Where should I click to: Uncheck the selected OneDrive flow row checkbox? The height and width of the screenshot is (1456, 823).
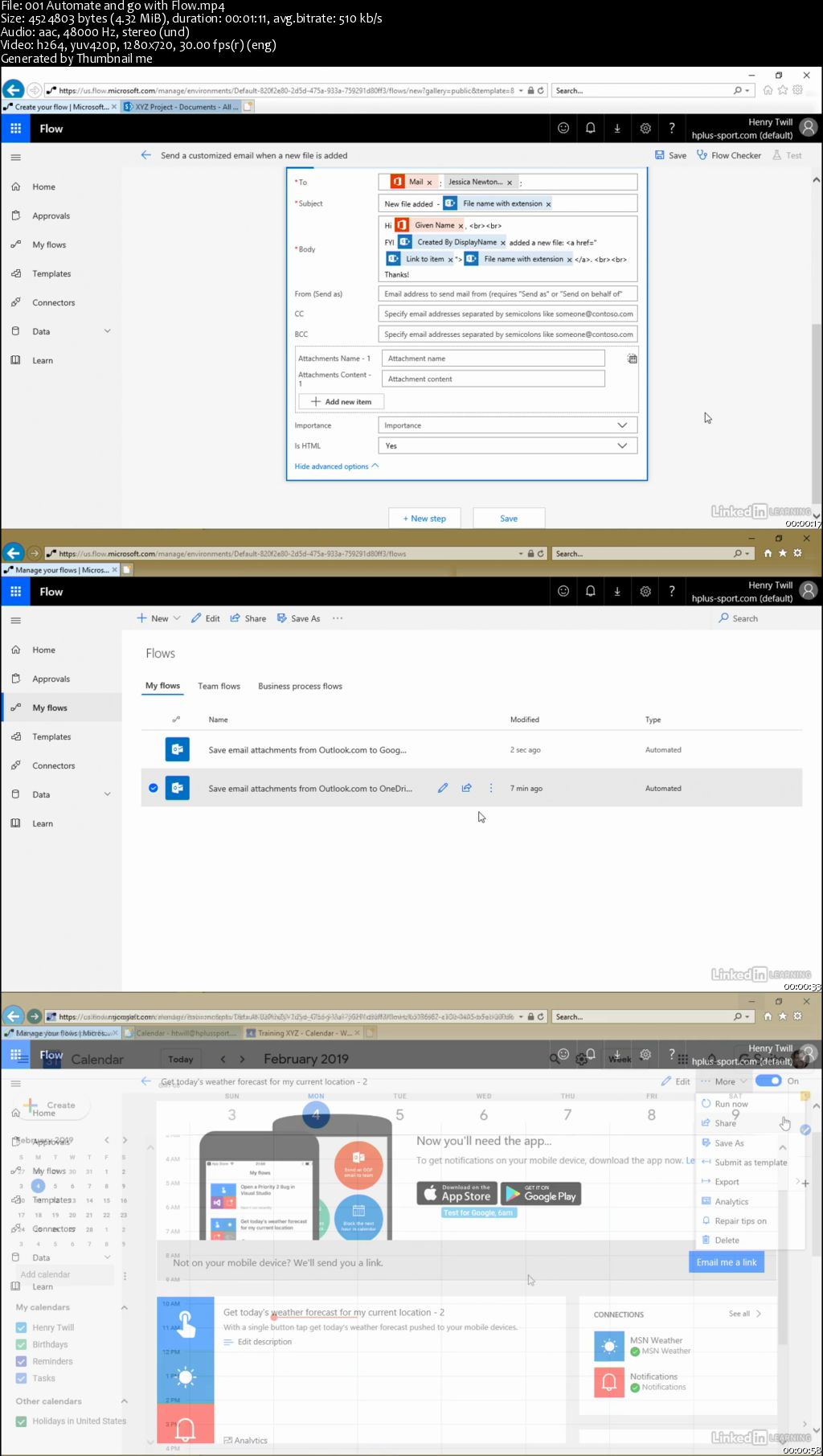153,788
